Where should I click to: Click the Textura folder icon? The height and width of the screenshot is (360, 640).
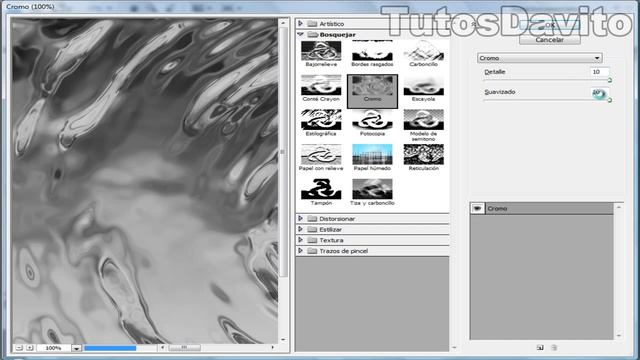coord(312,240)
